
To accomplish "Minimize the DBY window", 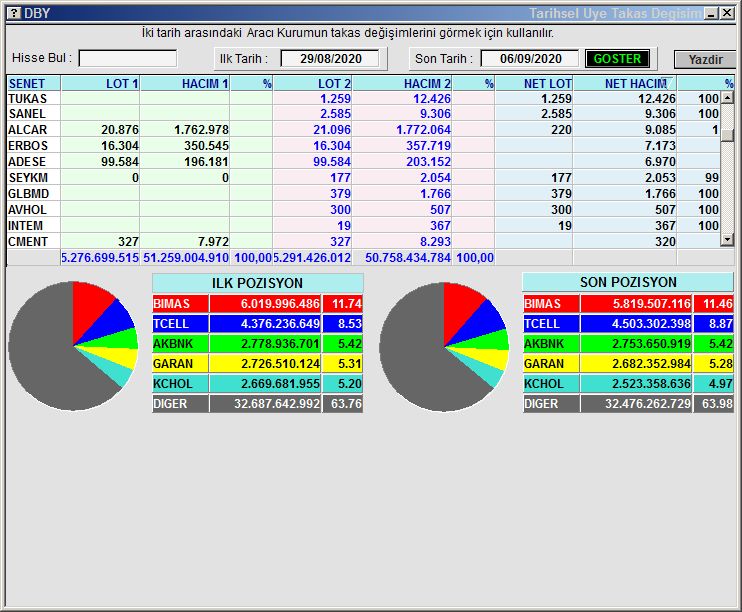I will click(711, 13).
